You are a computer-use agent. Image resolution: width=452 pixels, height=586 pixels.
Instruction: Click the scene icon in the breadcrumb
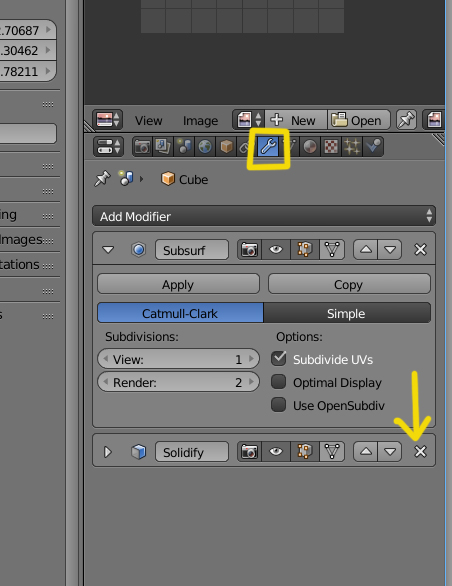tap(126, 179)
